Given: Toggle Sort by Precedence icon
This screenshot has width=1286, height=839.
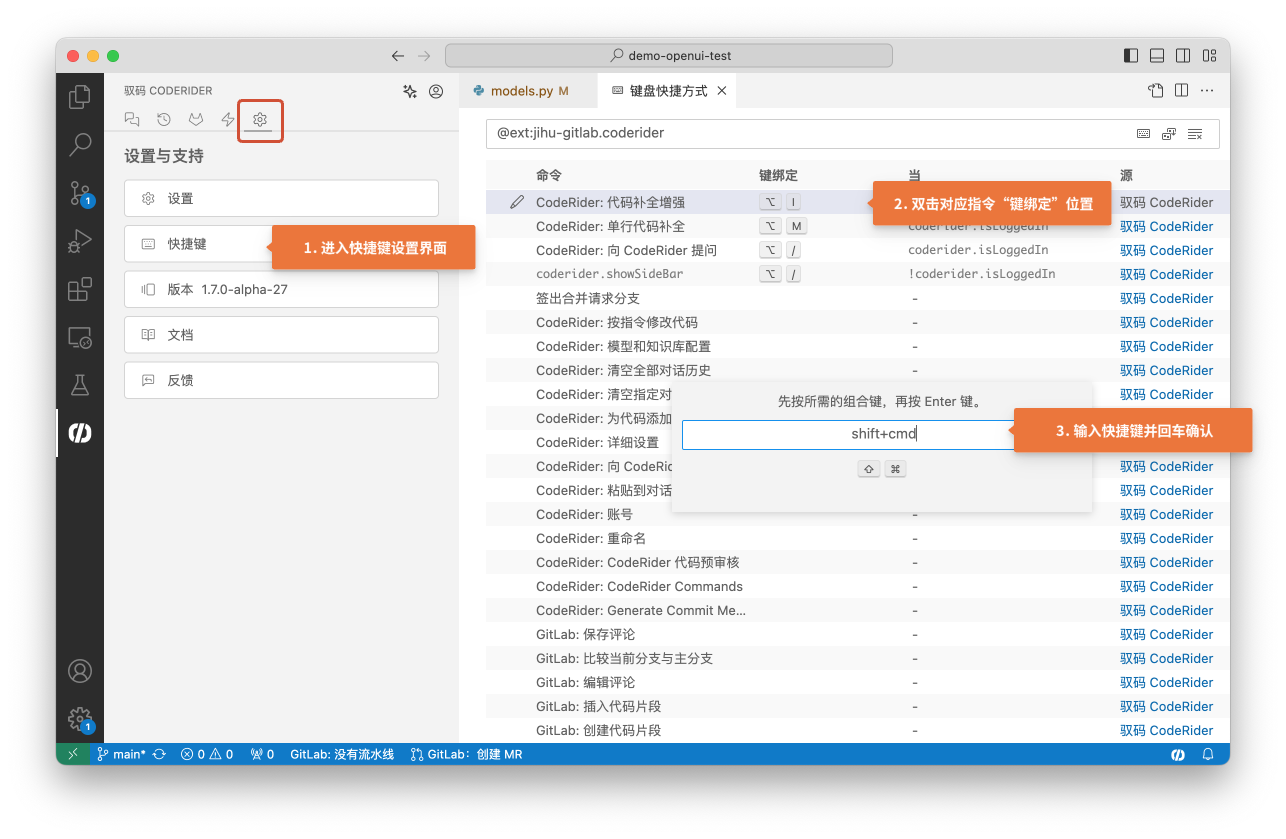Looking at the screenshot, I should (x=1169, y=133).
